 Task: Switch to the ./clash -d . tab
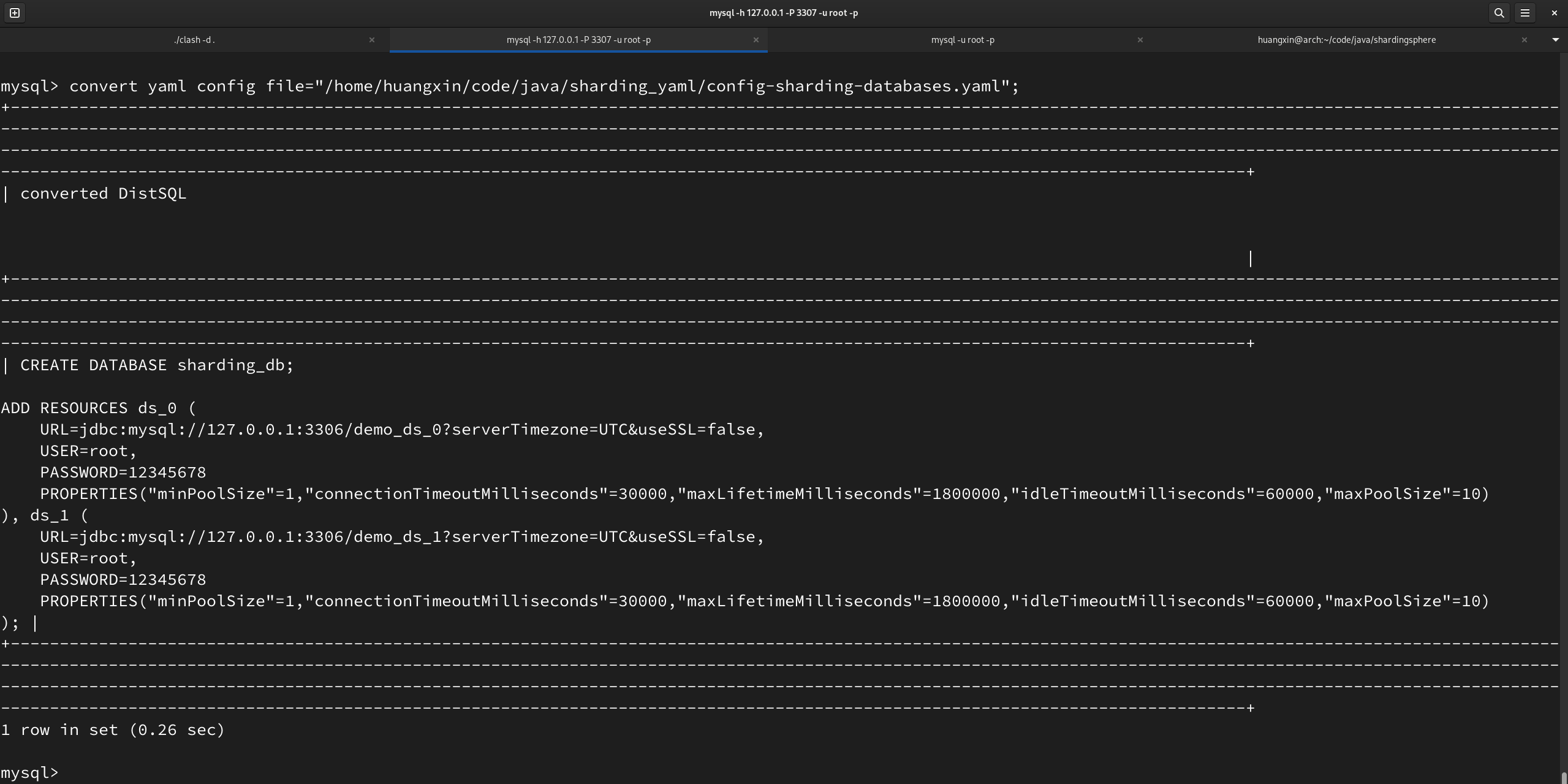(x=194, y=40)
